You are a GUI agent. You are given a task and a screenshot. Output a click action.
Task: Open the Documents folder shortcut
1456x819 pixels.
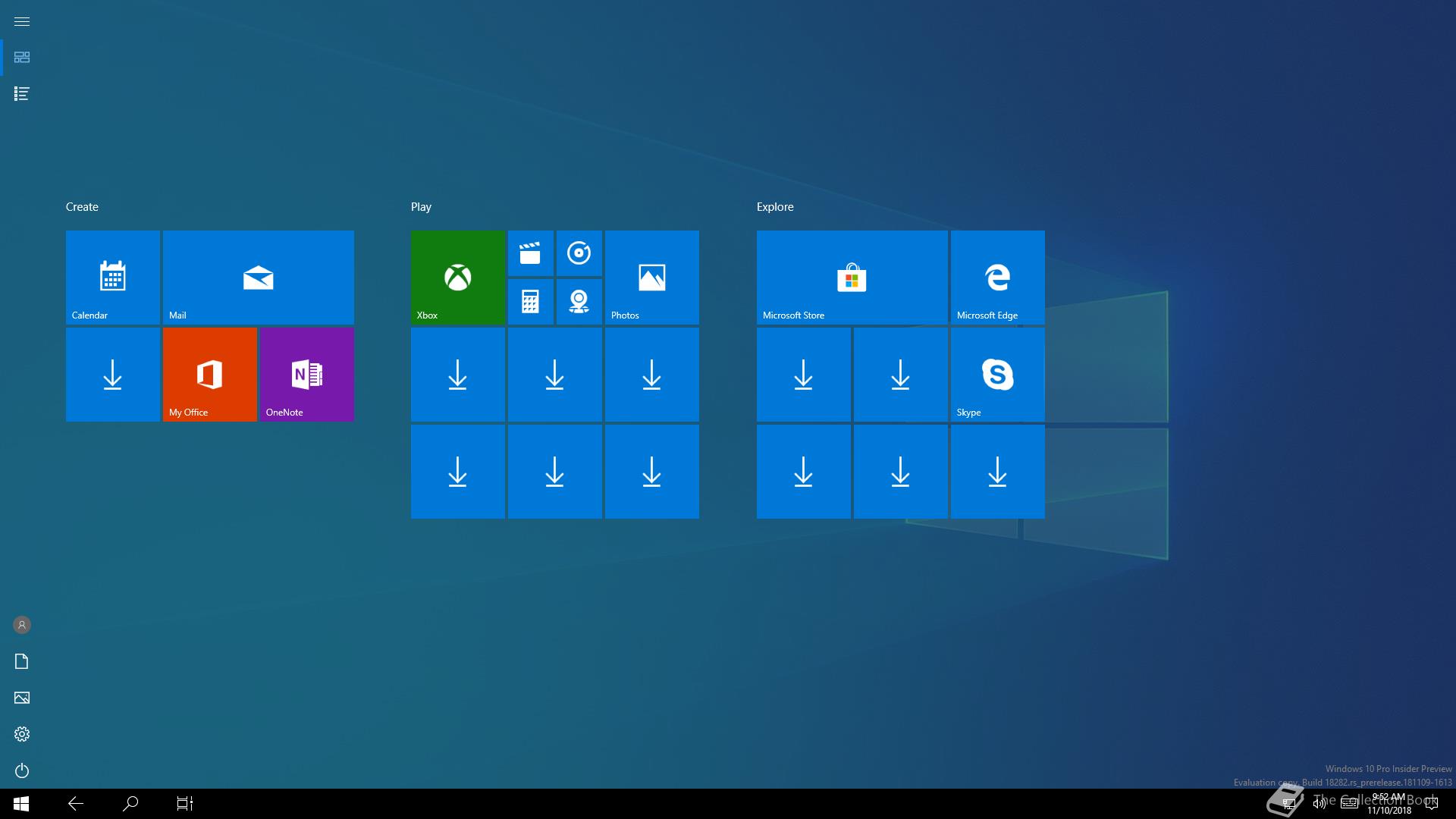[22, 661]
